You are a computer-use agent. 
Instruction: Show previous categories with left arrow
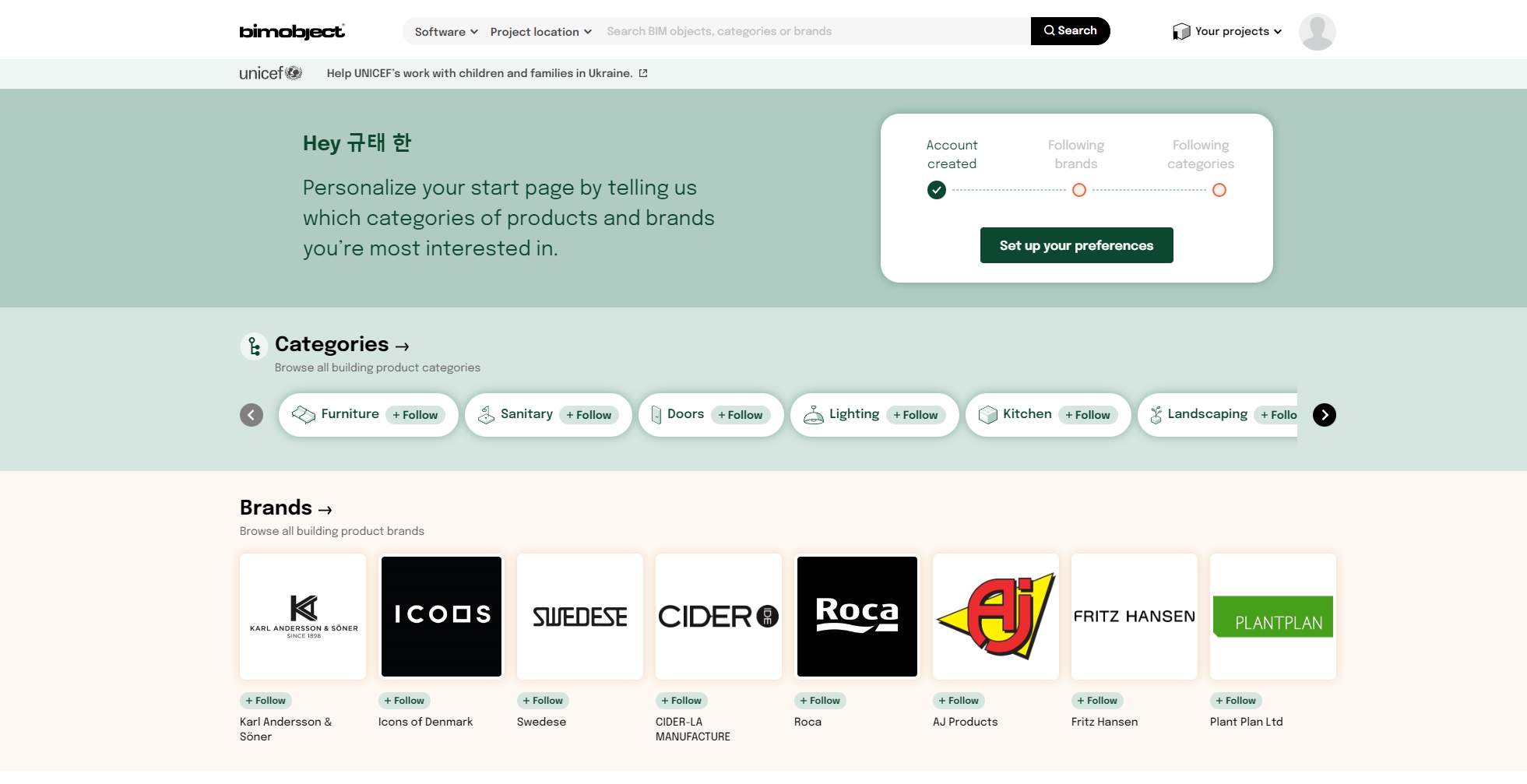click(x=252, y=415)
